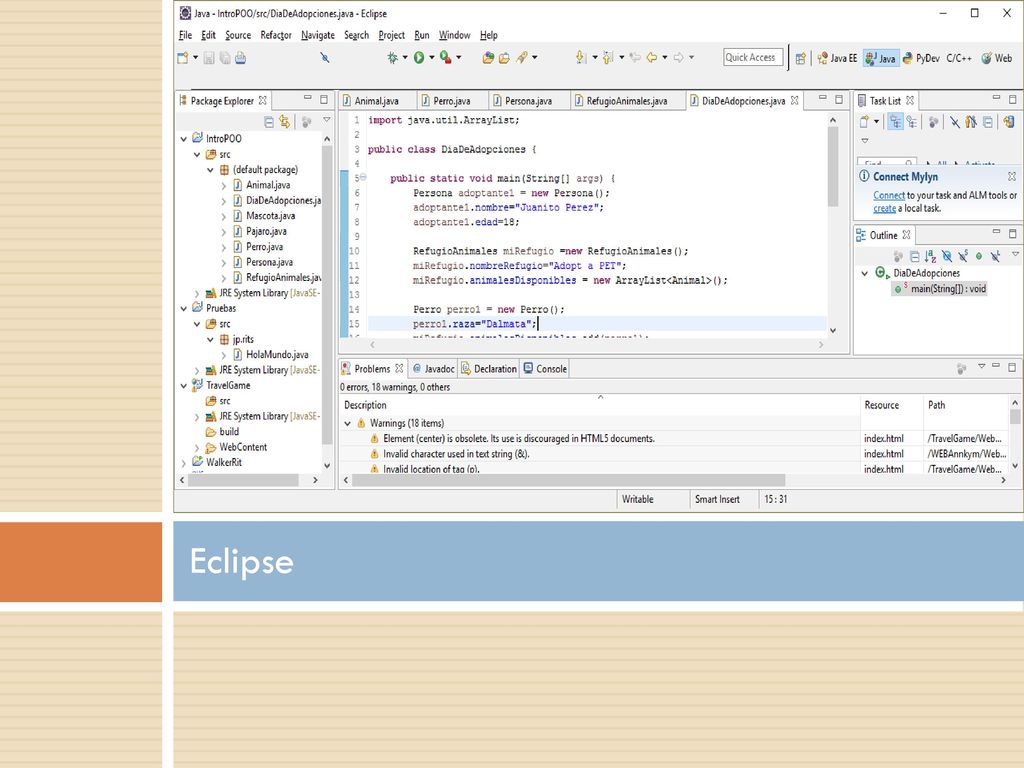Toggle Hide Static Members in Outline
Screen dimensions: 1024x768
[x=963, y=256]
